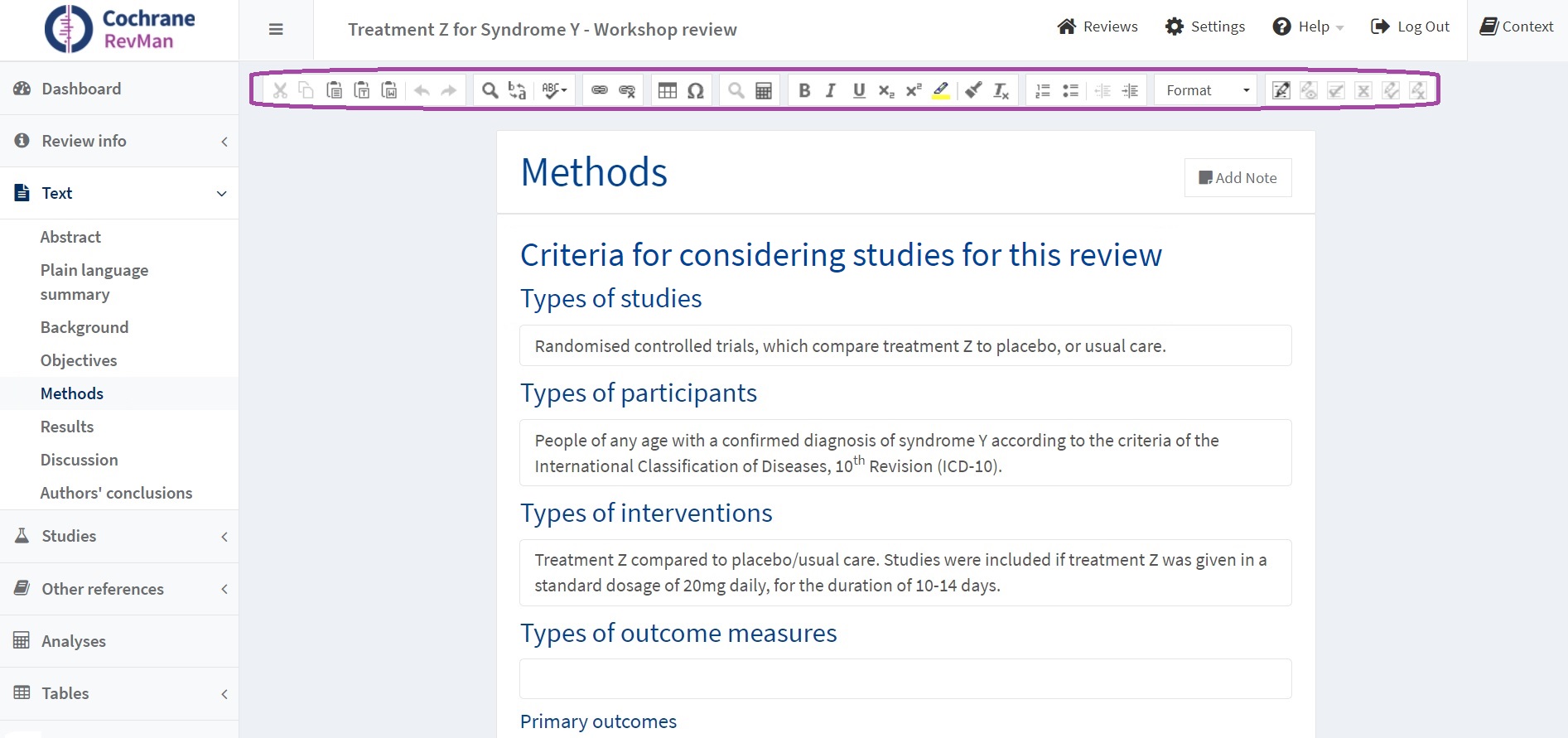Toggle bold formatting

[x=803, y=90]
